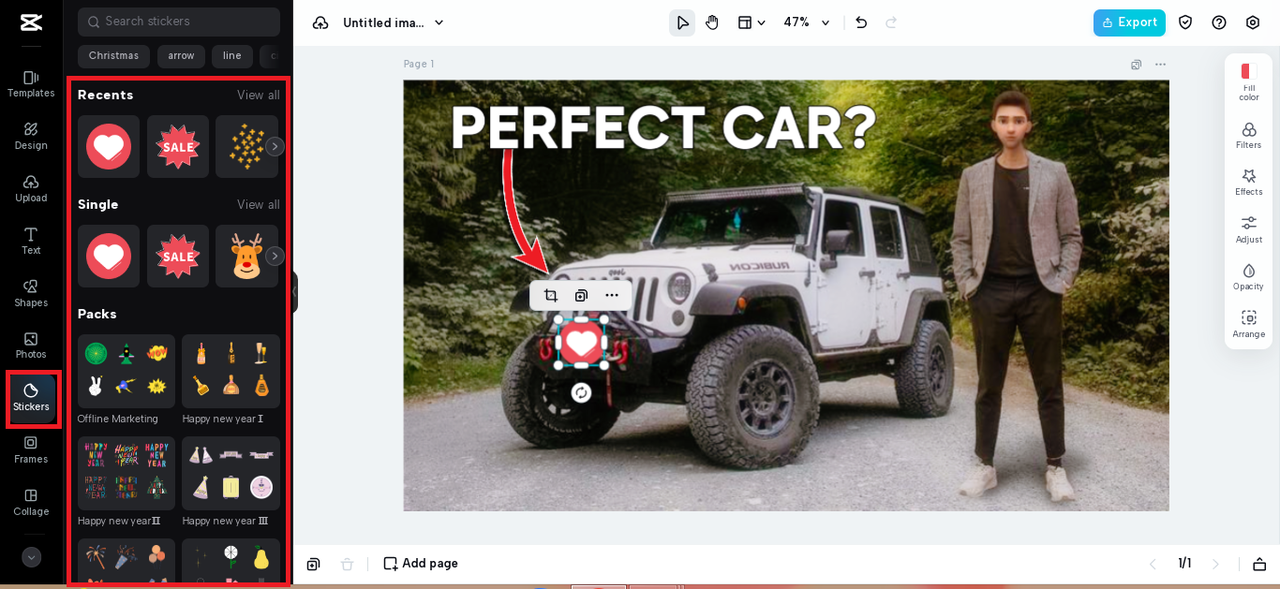Open the layout view dropdown
1280x589 pixels.
[x=751, y=23]
